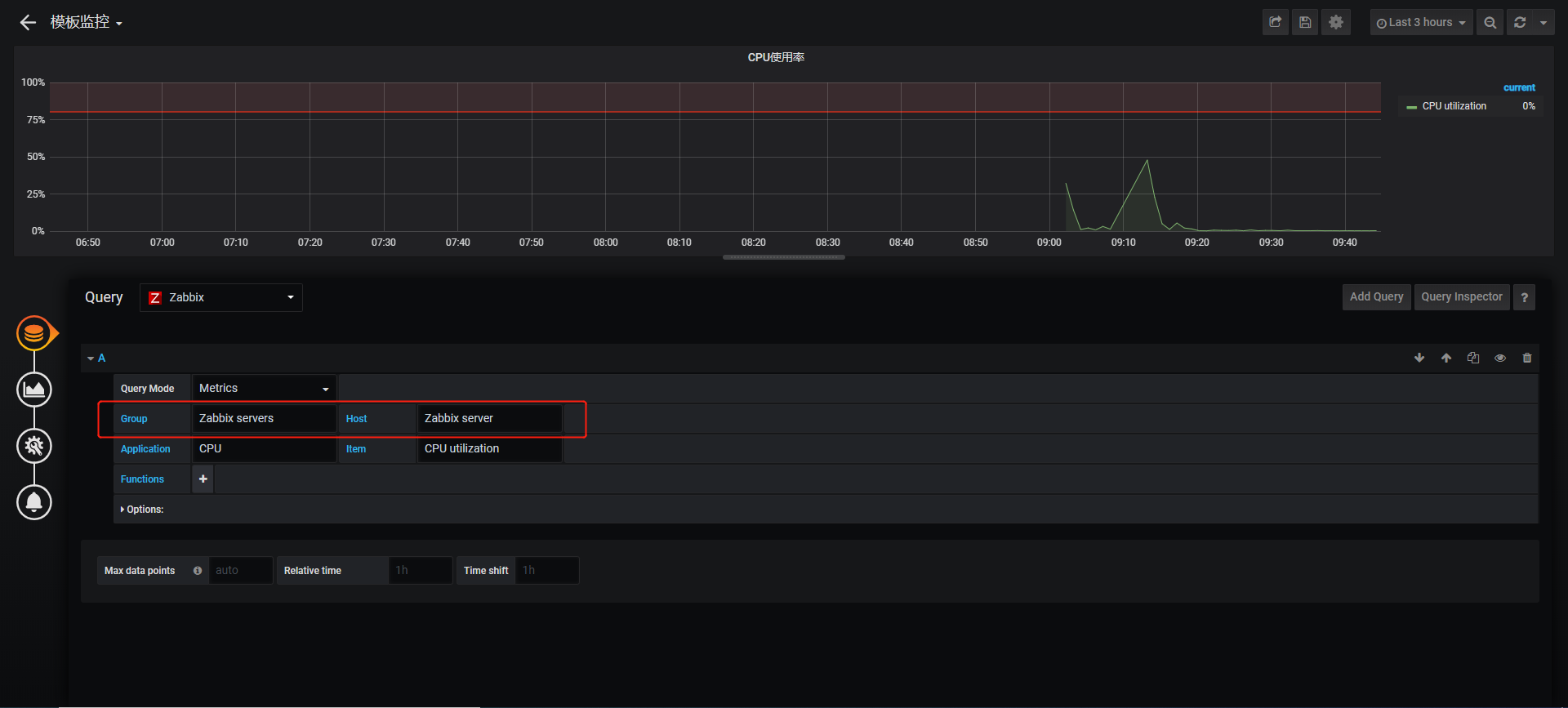
Task: Click the question mark help button
Action: point(1524,297)
